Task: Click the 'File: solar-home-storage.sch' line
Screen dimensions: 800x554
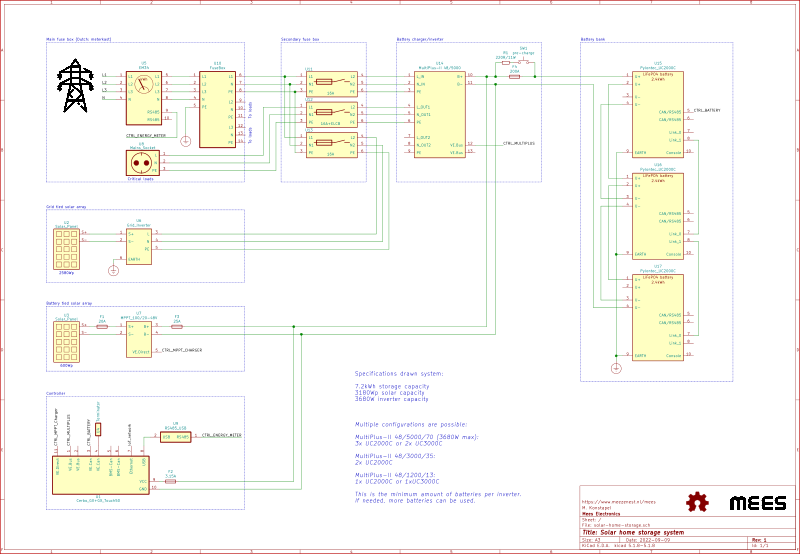Action: click(x=616, y=524)
